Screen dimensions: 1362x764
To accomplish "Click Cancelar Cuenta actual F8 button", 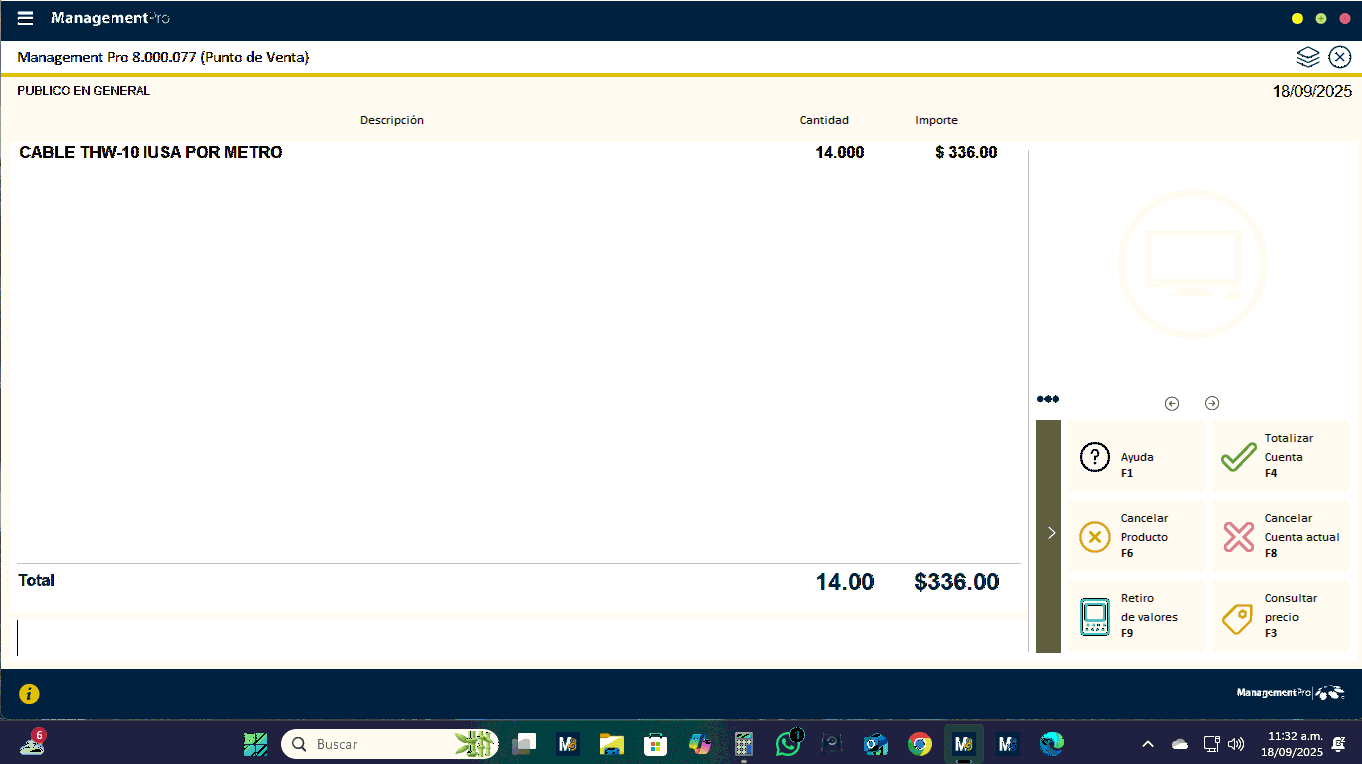I will coord(1279,537).
